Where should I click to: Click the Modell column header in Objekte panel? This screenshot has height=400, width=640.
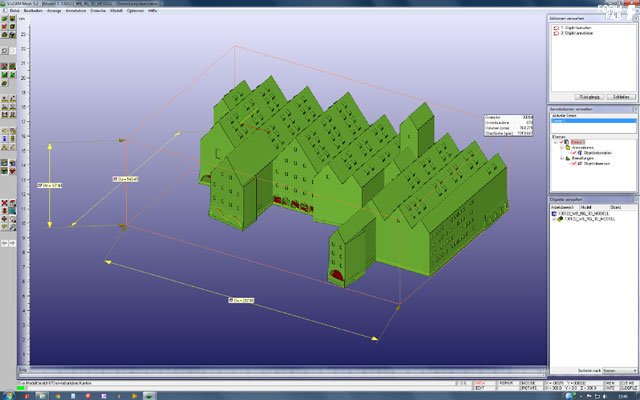[594, 207]
